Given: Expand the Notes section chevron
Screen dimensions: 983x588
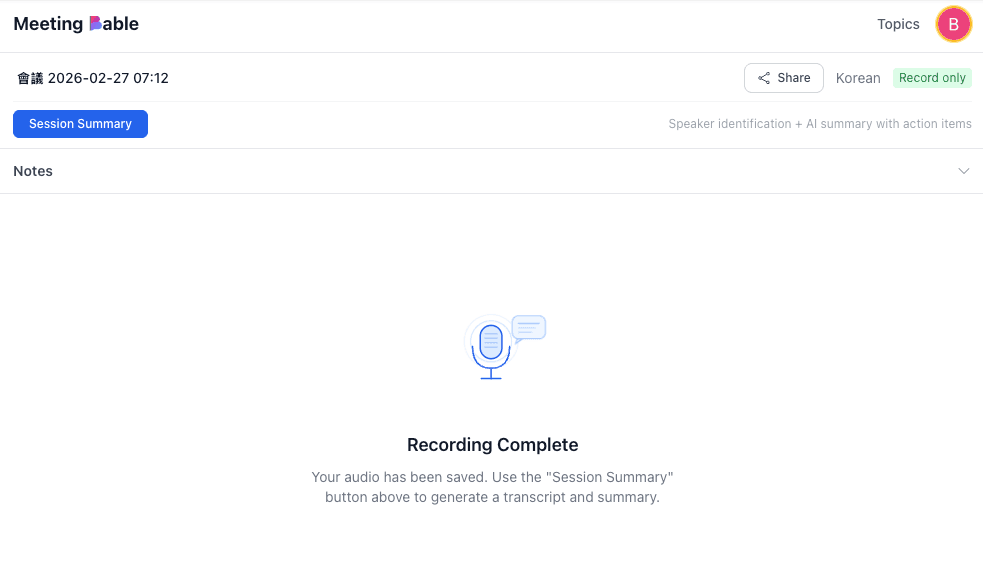Looking at the screenshot, I should (x=964, y=171).
